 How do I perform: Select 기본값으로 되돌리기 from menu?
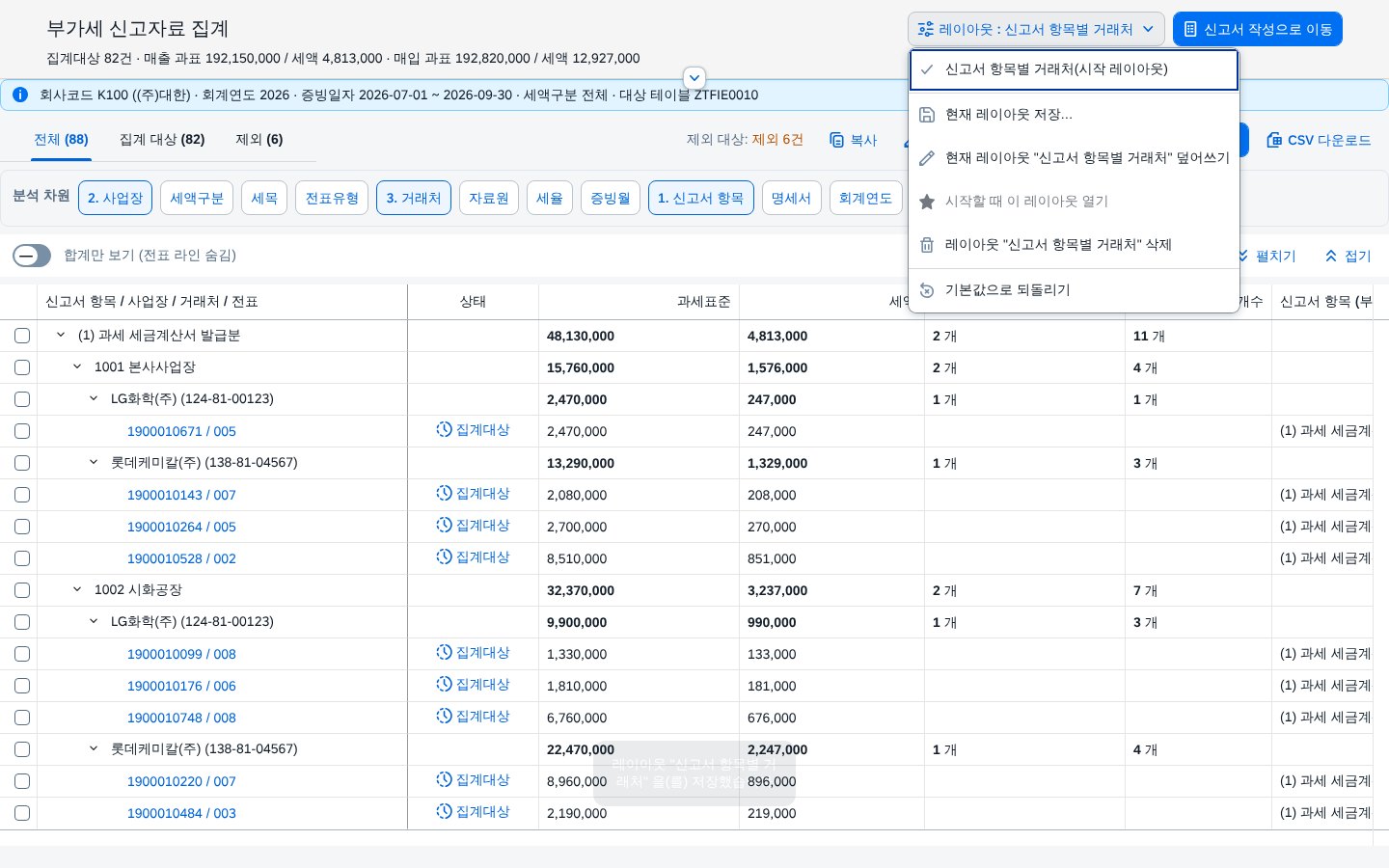point(1074,290)
